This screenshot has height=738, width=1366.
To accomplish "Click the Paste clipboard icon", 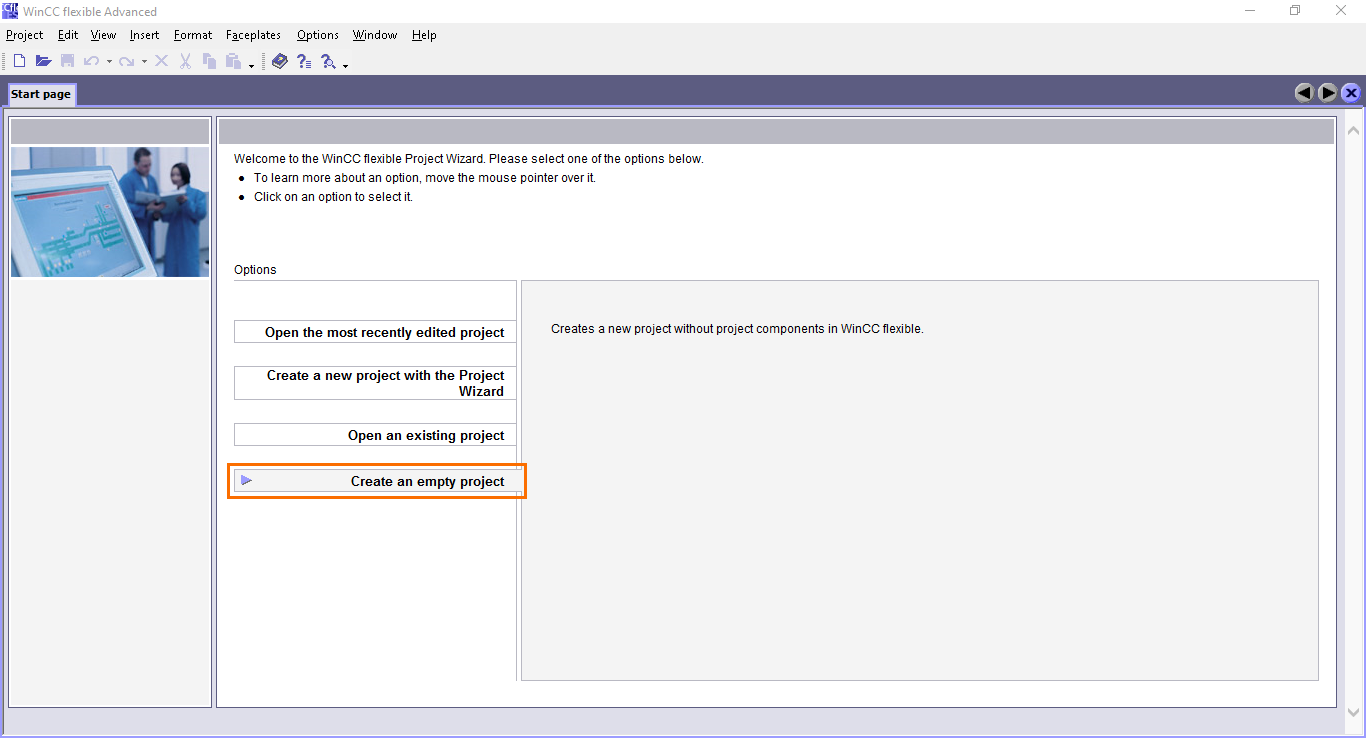I will click(x=233, y=62).
